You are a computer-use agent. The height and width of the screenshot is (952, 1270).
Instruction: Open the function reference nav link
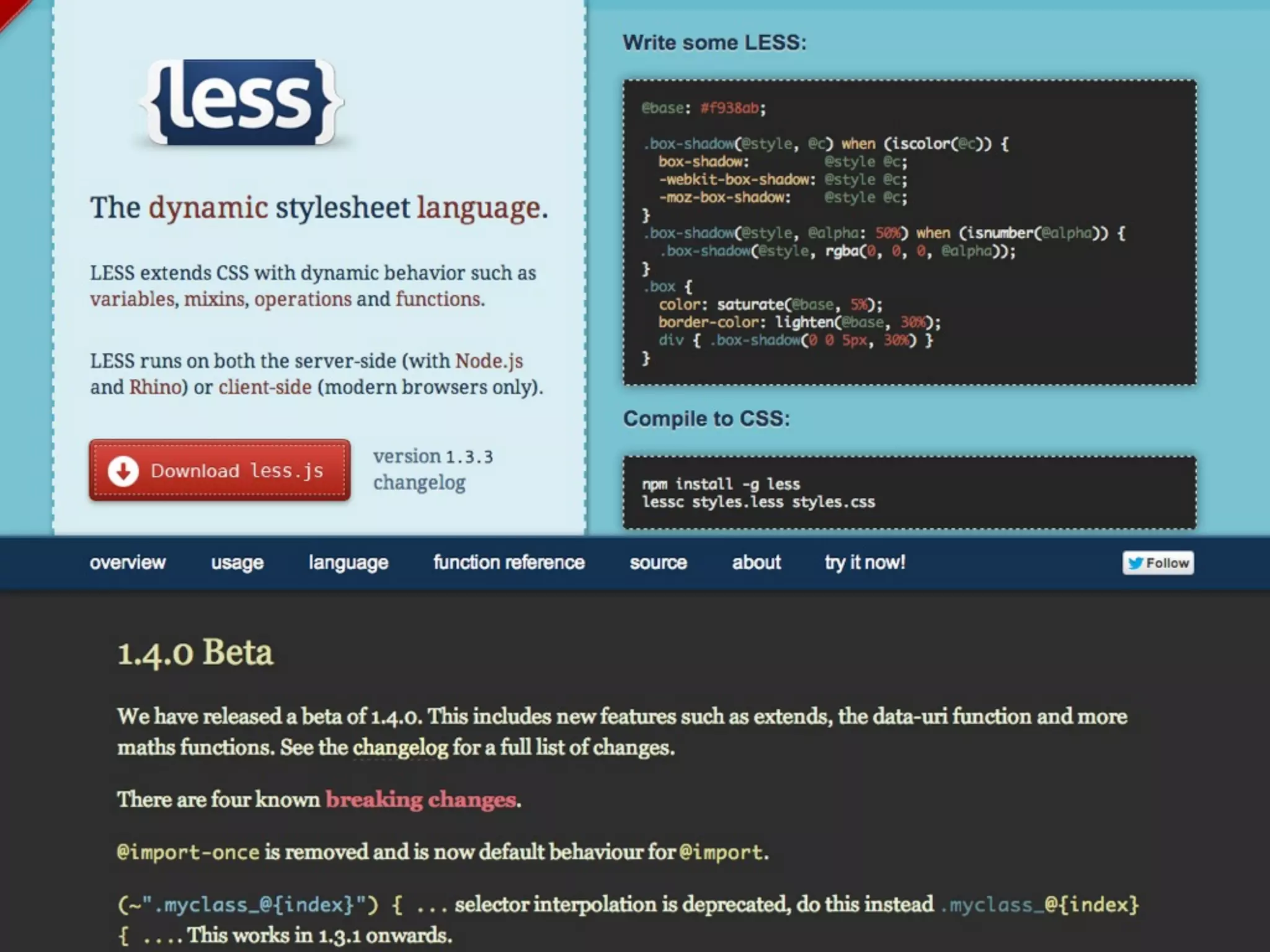[x=508, y=563]
